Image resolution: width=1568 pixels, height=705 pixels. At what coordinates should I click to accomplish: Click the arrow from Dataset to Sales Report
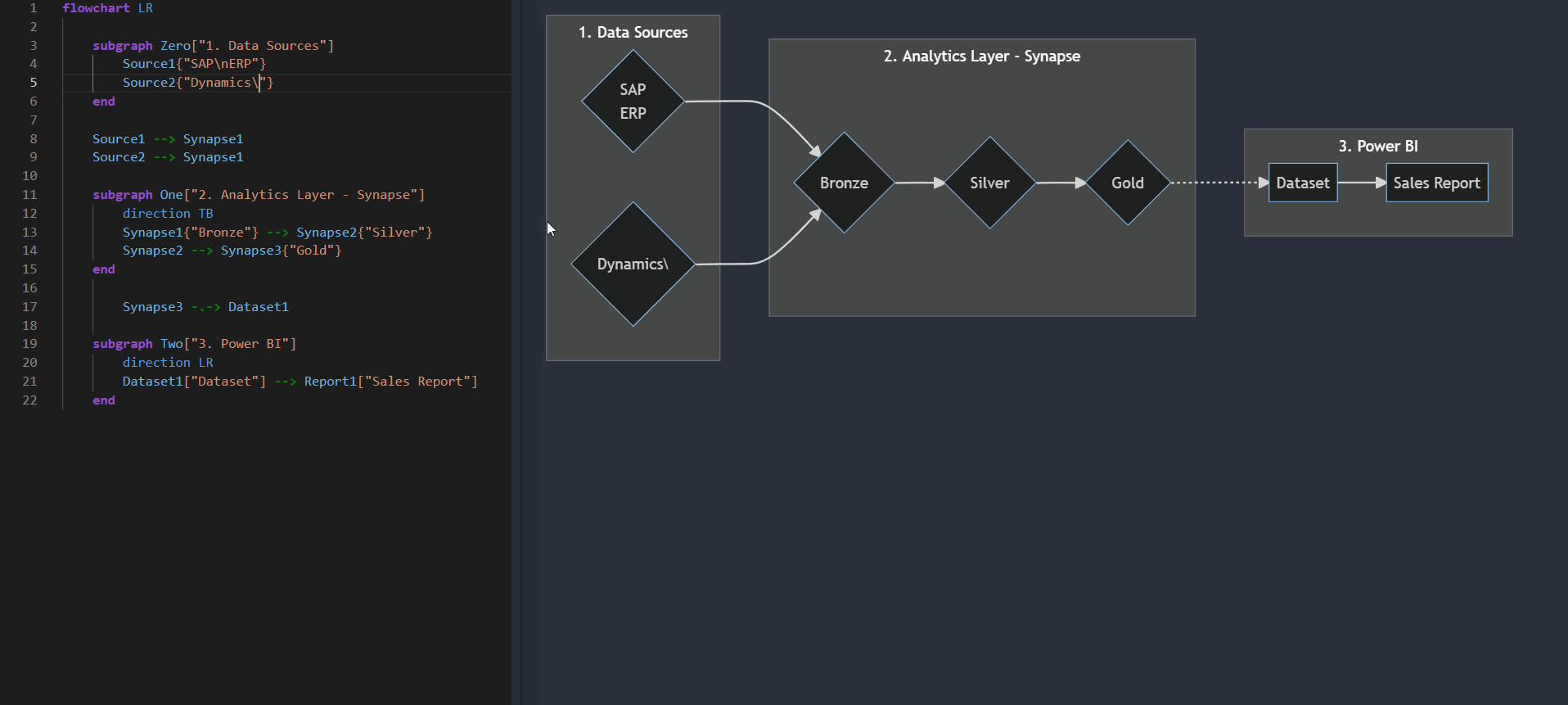click(1362, 183)
